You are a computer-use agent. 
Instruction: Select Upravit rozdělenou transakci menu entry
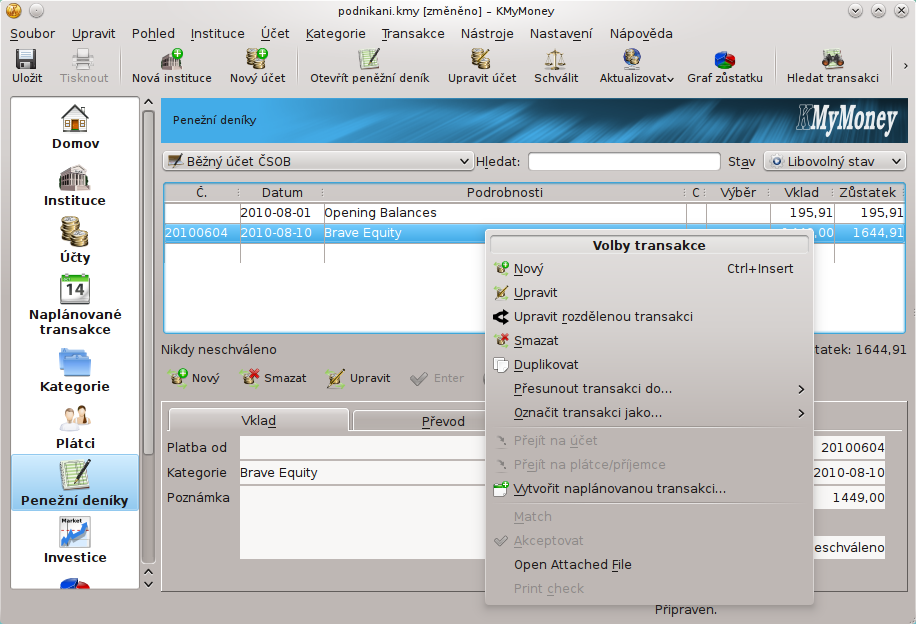[x=649, y=317]
